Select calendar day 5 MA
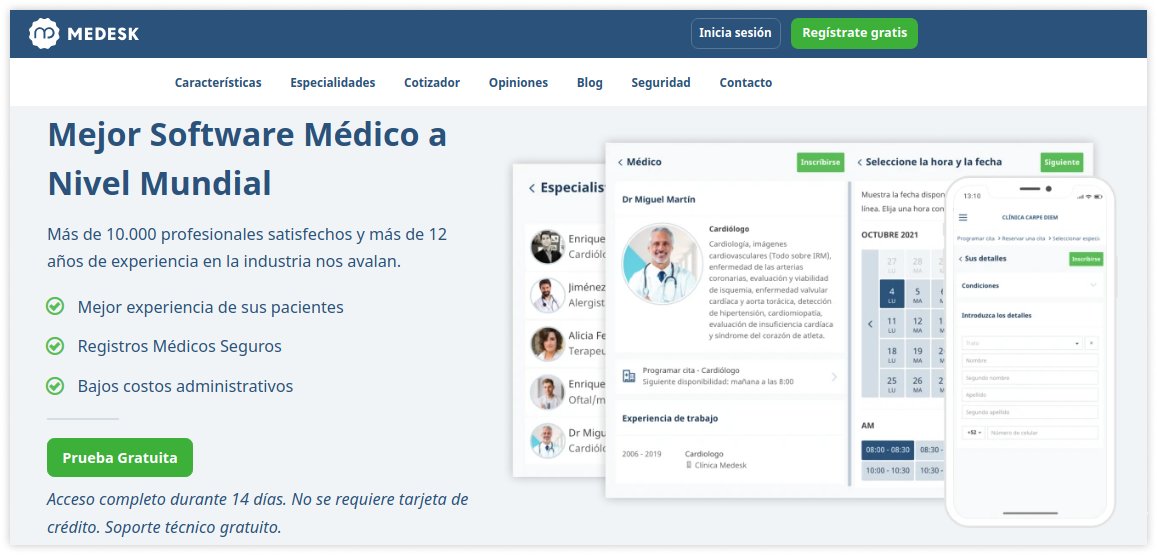1157x555 pixels. 917,295
